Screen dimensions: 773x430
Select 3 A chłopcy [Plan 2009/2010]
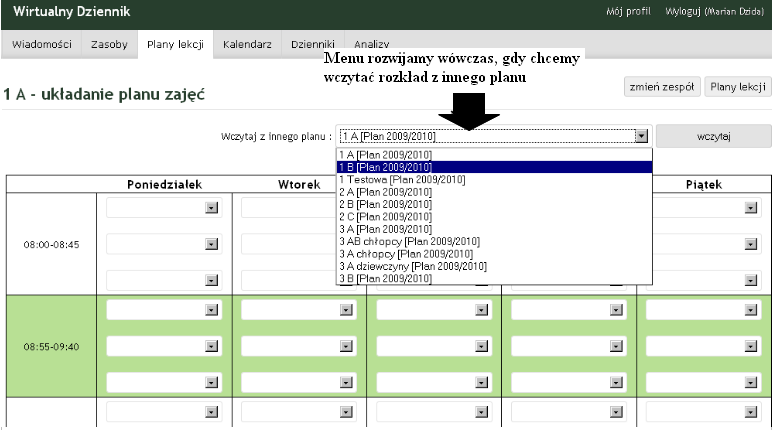click(x=494, y=254)
